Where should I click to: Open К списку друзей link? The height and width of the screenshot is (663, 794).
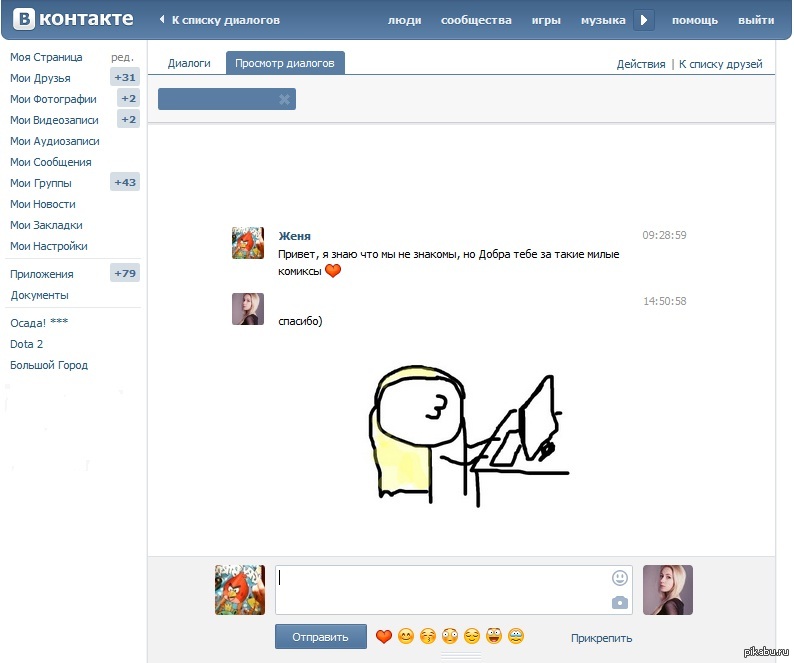720,64
